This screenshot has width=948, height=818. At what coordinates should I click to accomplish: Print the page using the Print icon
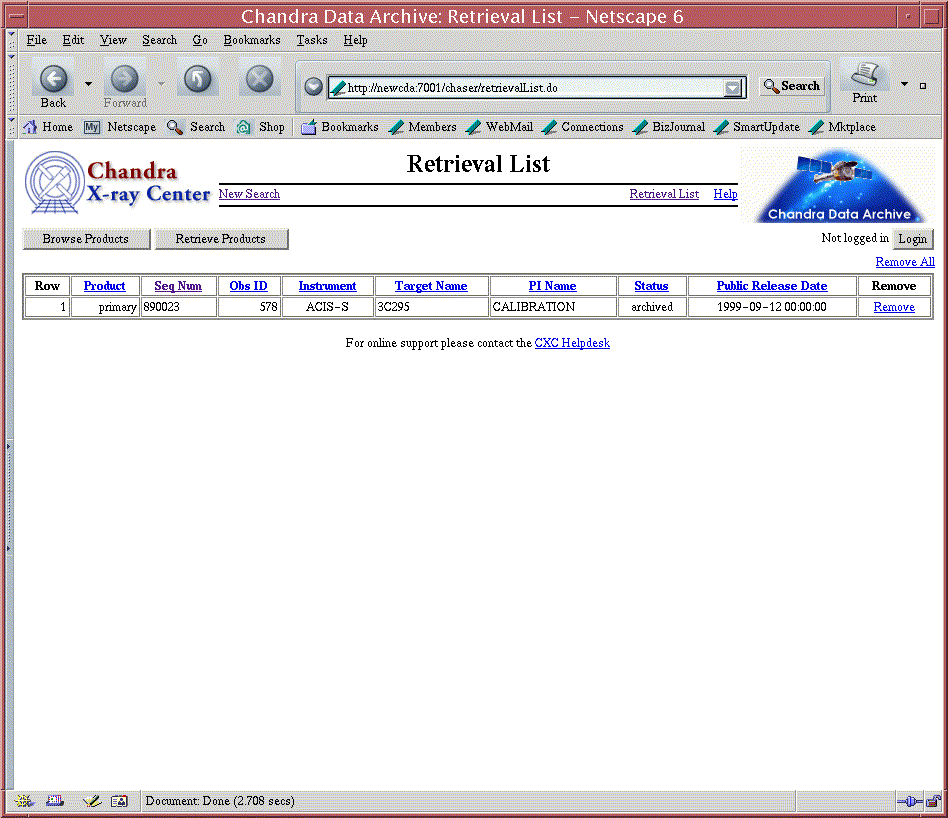click(865, 75)
